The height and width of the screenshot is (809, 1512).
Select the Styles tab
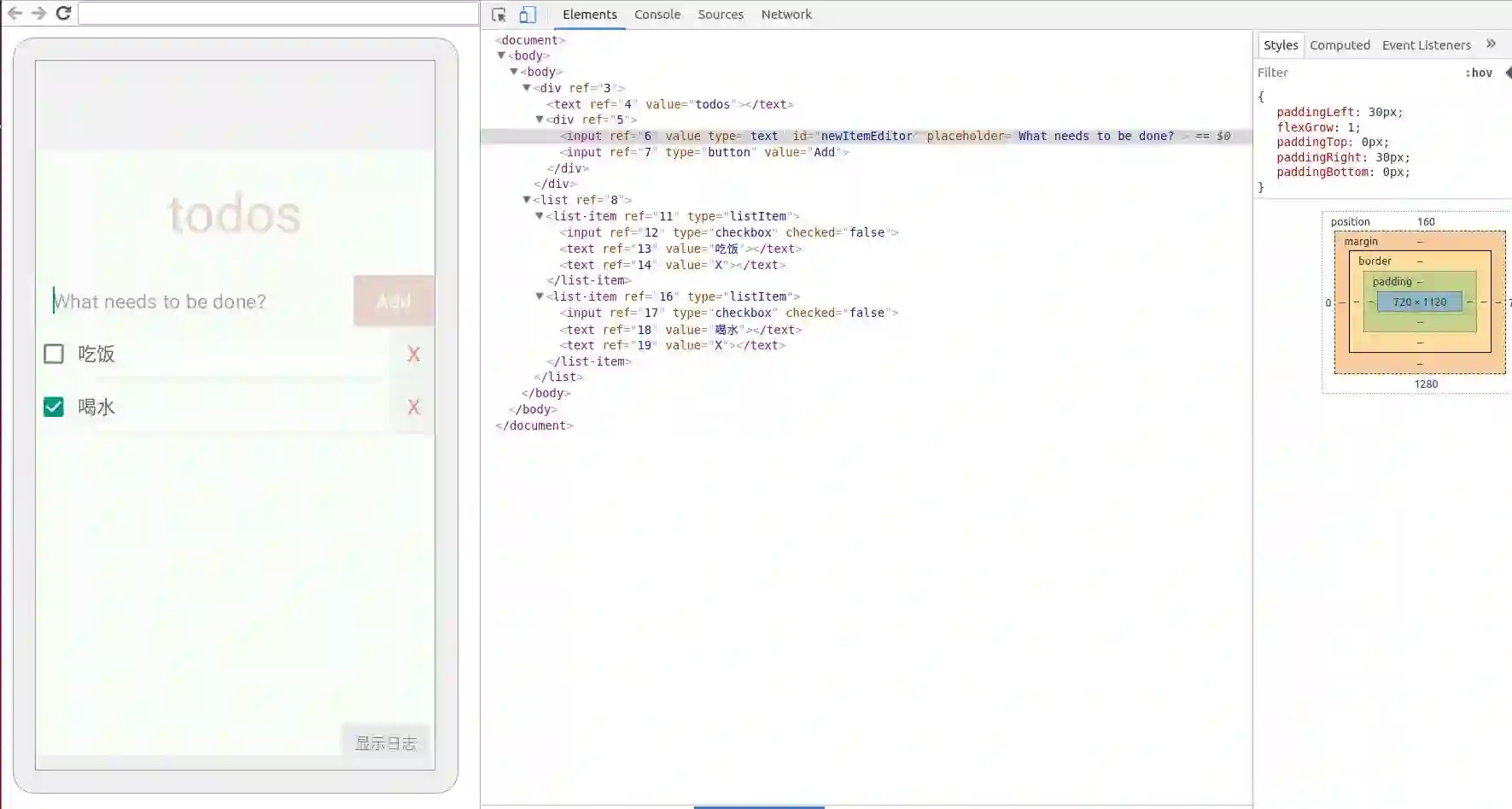(1281, 45)
